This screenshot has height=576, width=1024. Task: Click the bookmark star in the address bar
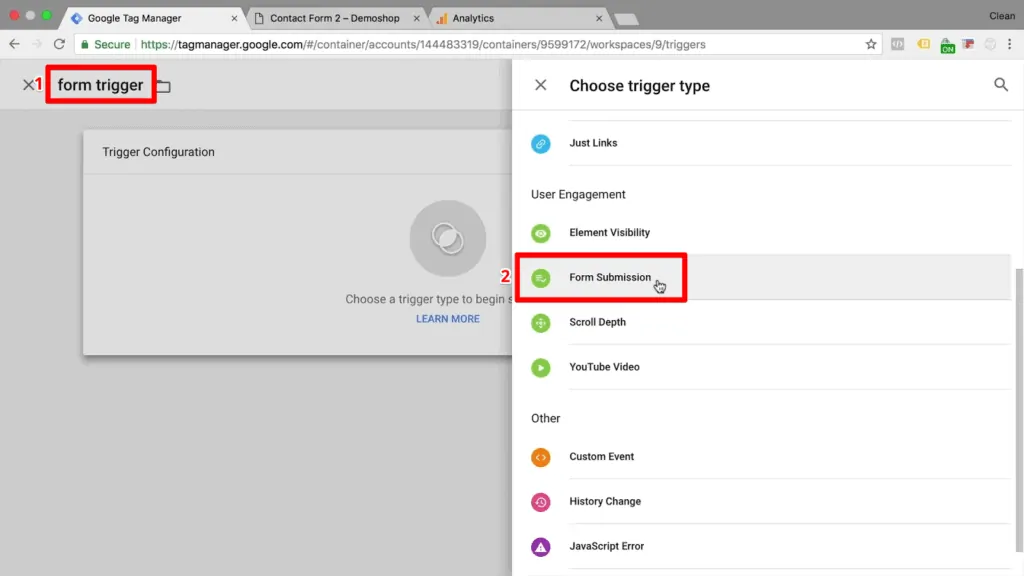[x=871, y=44]
